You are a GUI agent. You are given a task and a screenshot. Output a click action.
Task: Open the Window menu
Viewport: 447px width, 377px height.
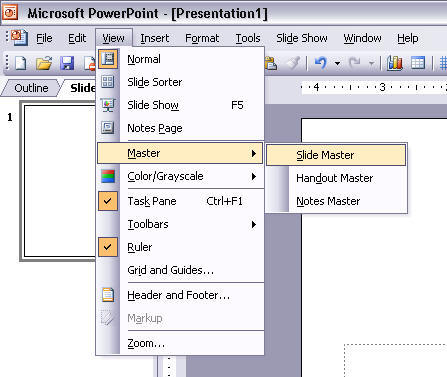click(x=362, y=38)
